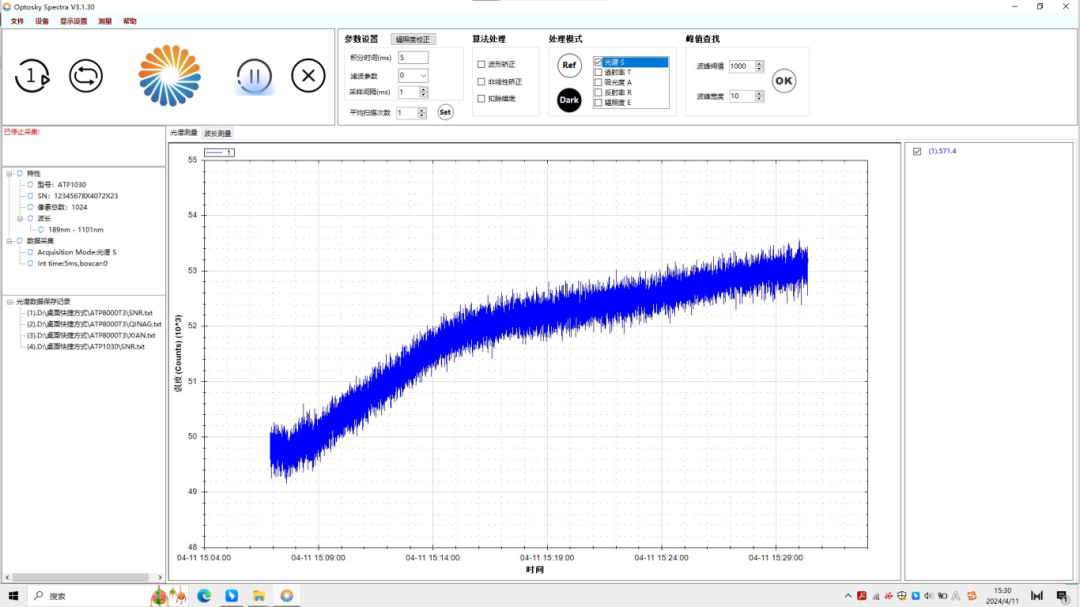Click the 189nm - 1101nm node icon
Viewport: 1080px width, 607px height.
coord(41,229)
